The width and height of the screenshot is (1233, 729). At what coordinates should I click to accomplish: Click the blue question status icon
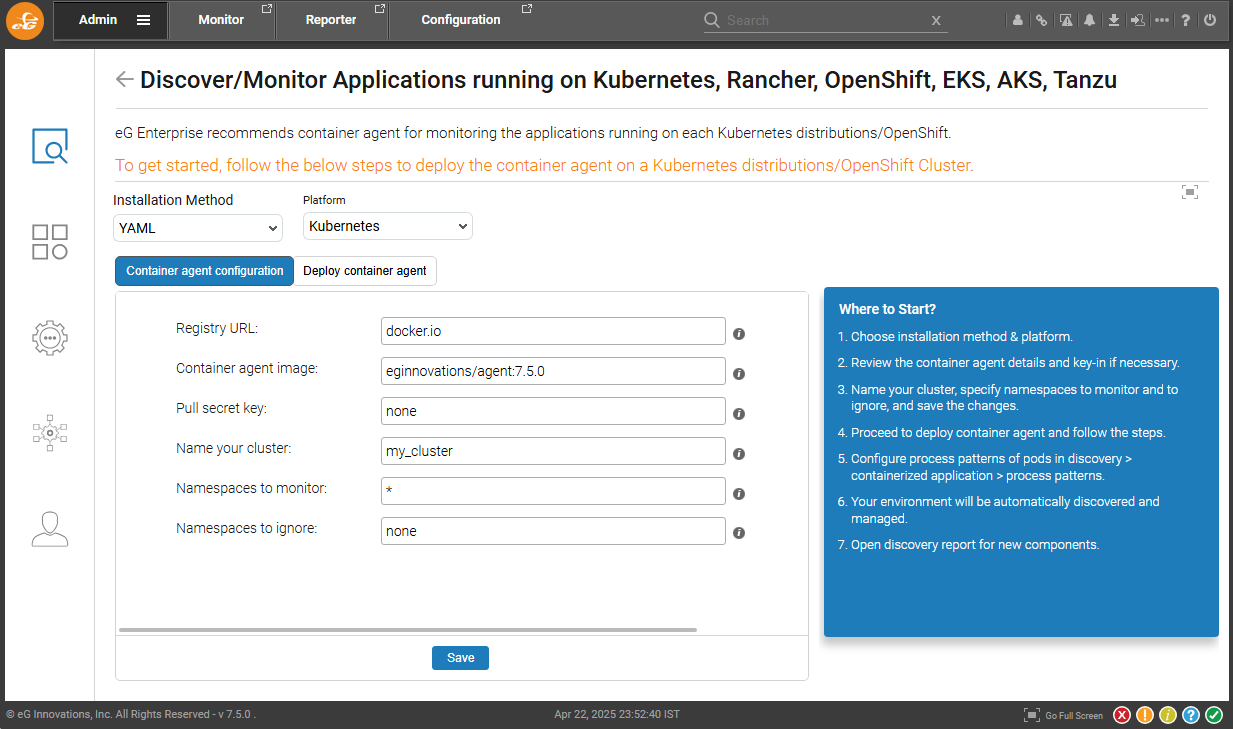click(1191, 715)
